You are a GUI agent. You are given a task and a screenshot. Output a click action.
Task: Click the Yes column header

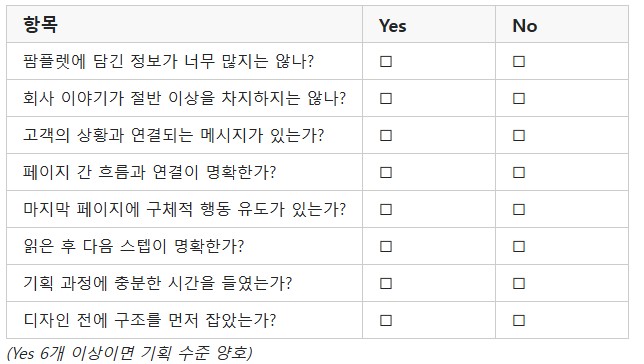(393, 26)
